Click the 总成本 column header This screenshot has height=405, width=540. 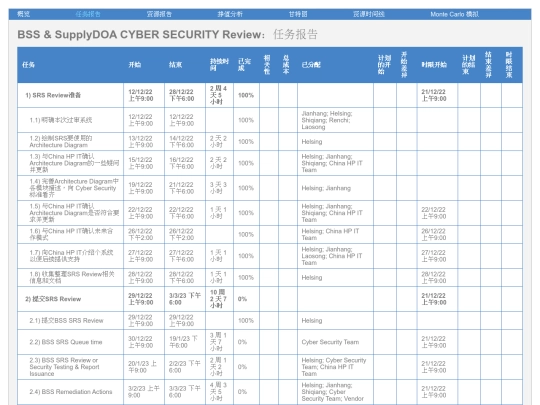[x=285, y=65]
